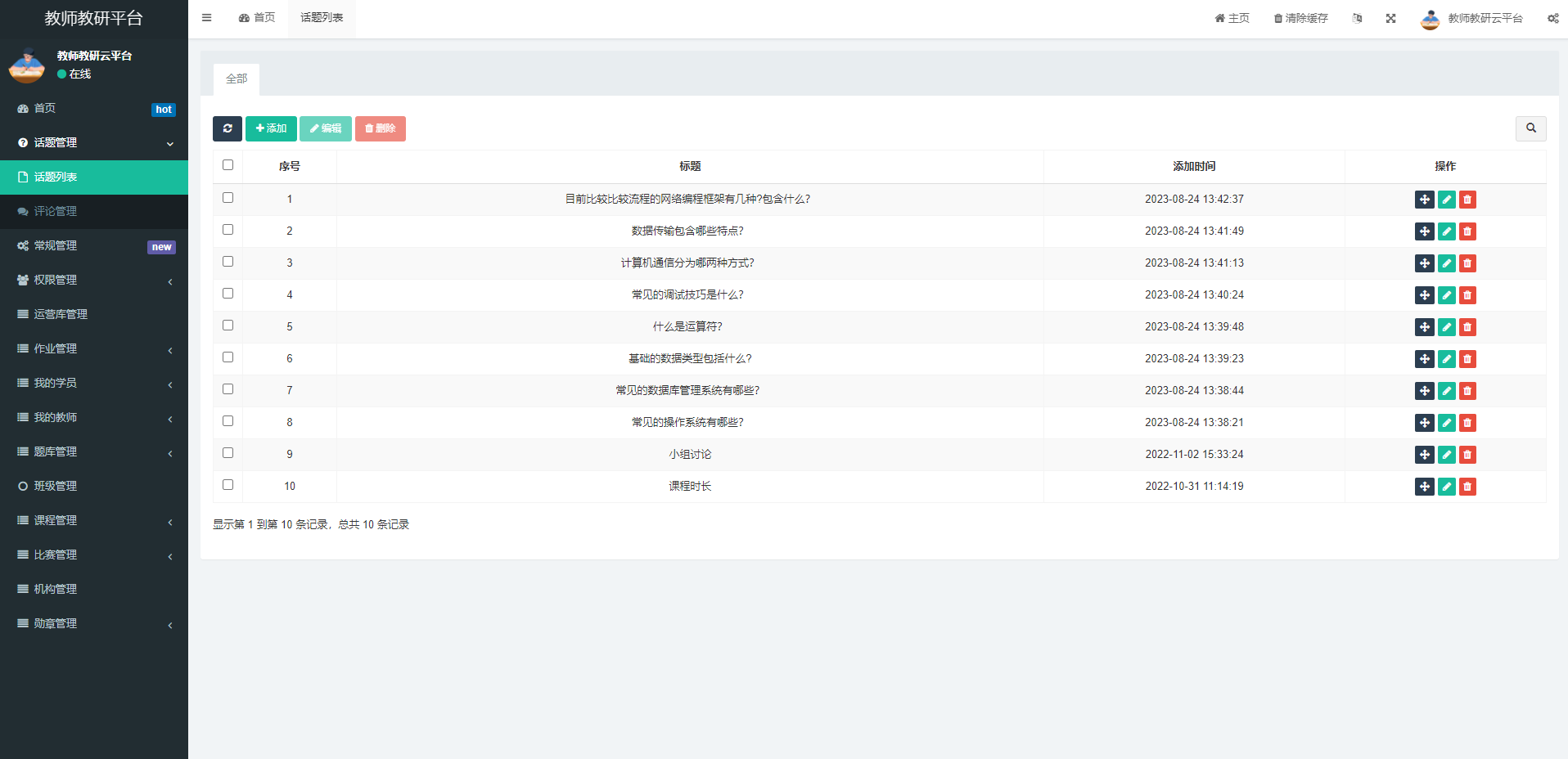Screen dimensions: 1568x759
Task: Check the select-all checkbox in table header
Action: coord(228,165)
